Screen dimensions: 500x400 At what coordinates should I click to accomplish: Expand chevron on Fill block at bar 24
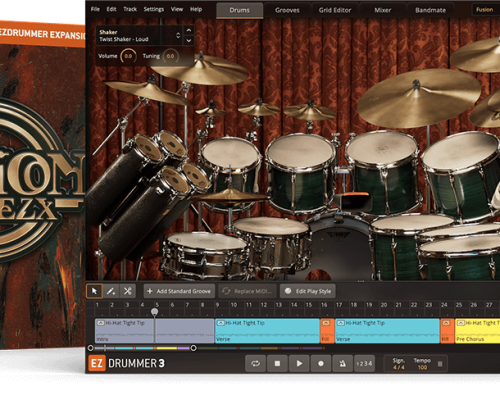446,323
